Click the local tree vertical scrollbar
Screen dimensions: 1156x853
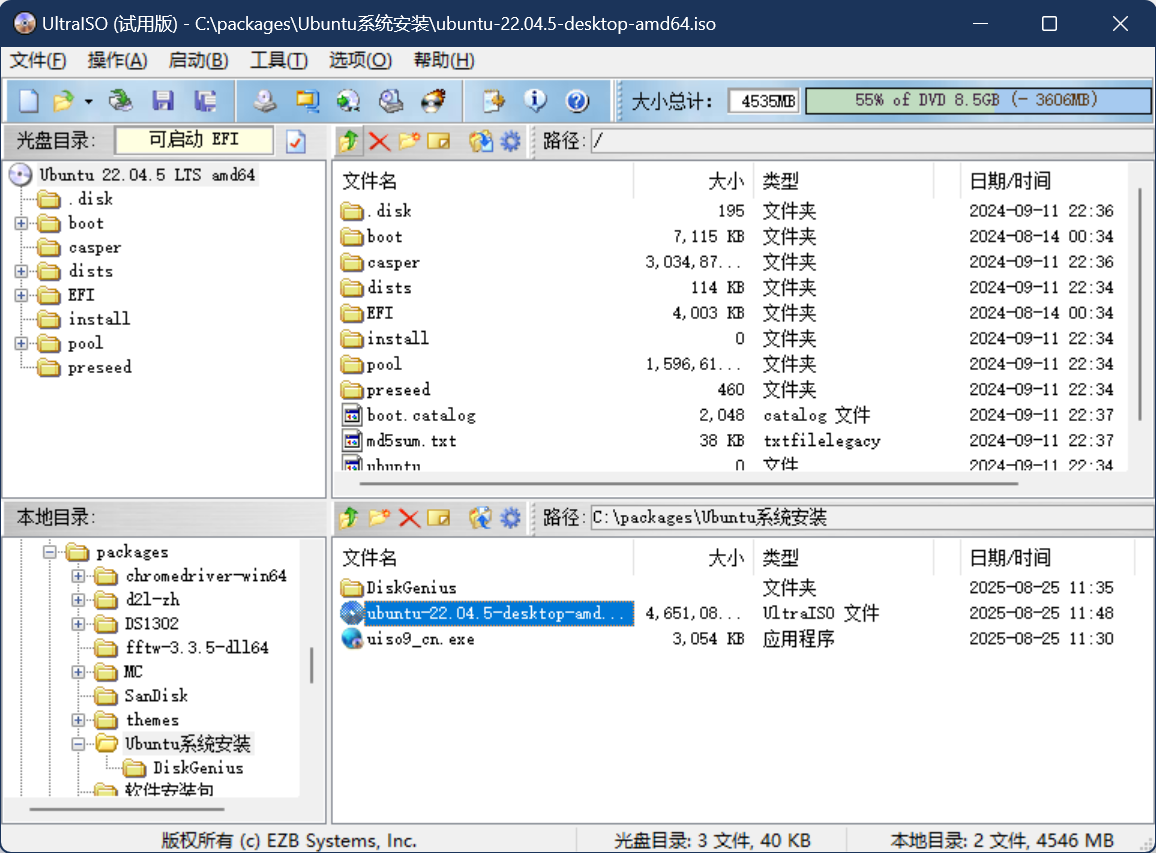[311, 666]
